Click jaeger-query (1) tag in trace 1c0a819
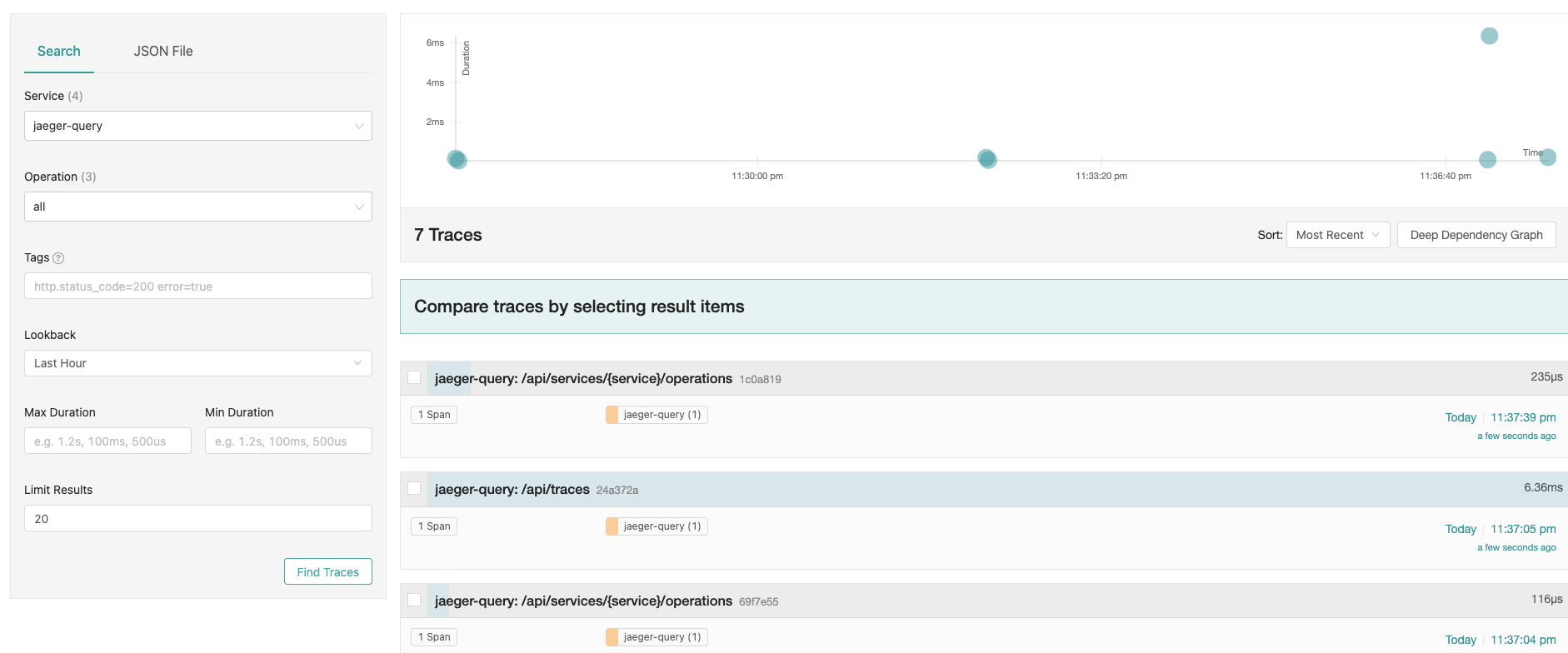1568x653 pixels. pyautogui.click(x=657, y=415)
